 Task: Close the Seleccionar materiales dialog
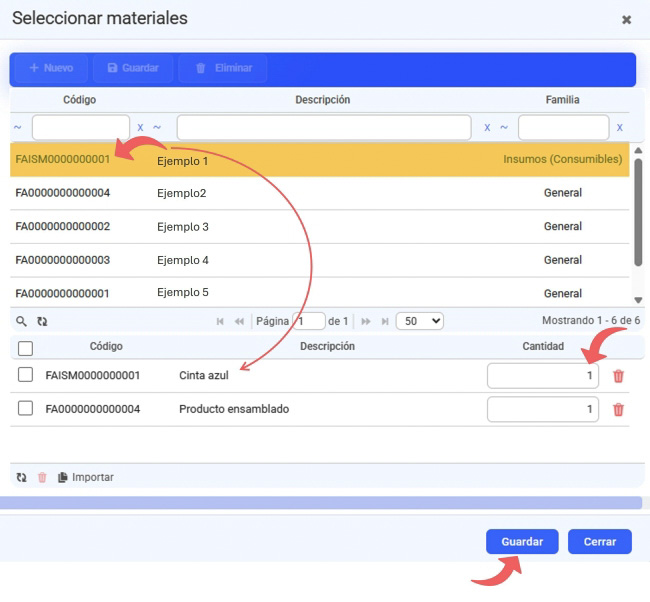click(x=626, y=19)
